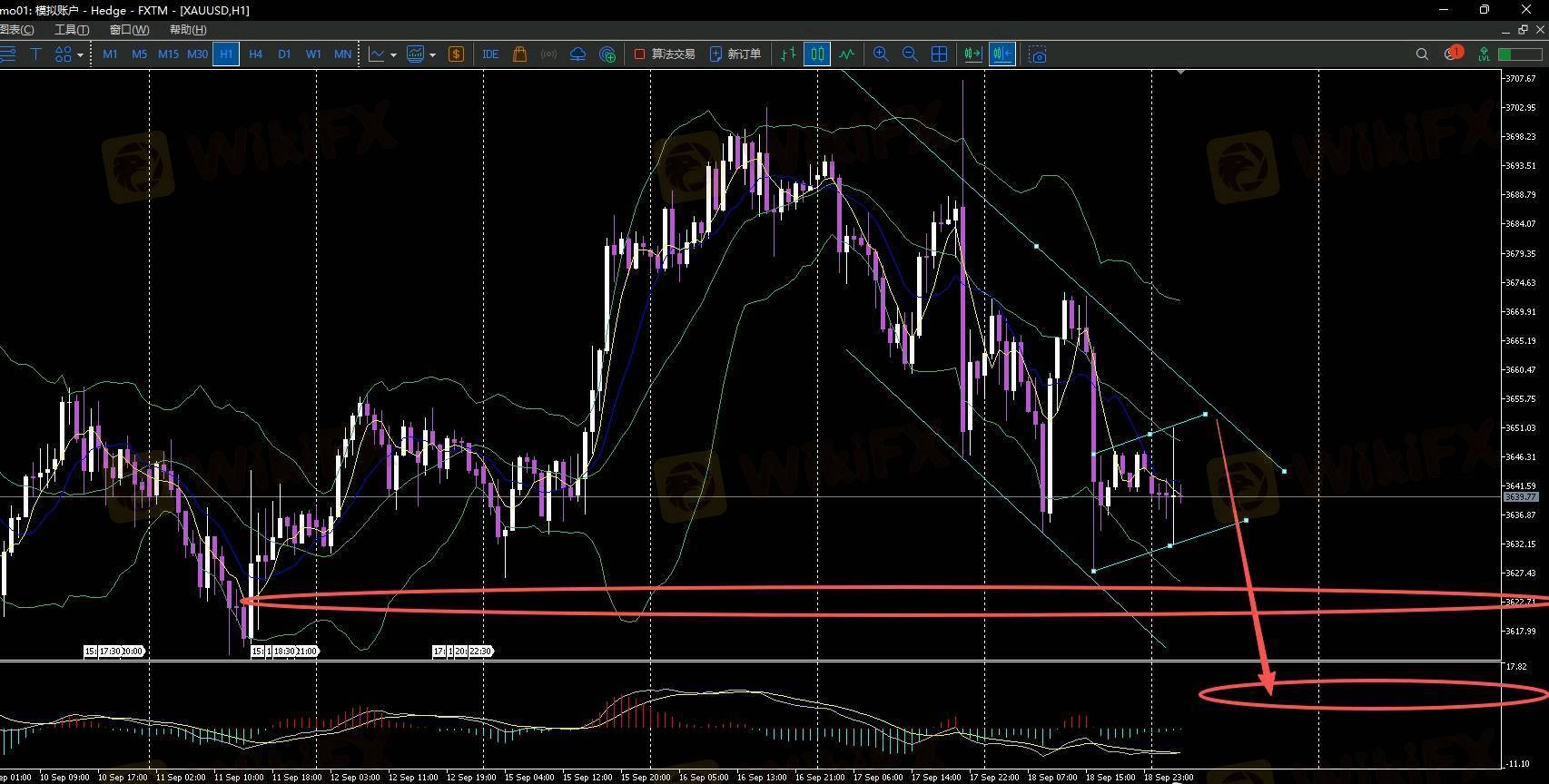1549x784 pixels.
Task: Select the H4 timeframe
Action: pos(255,54)
